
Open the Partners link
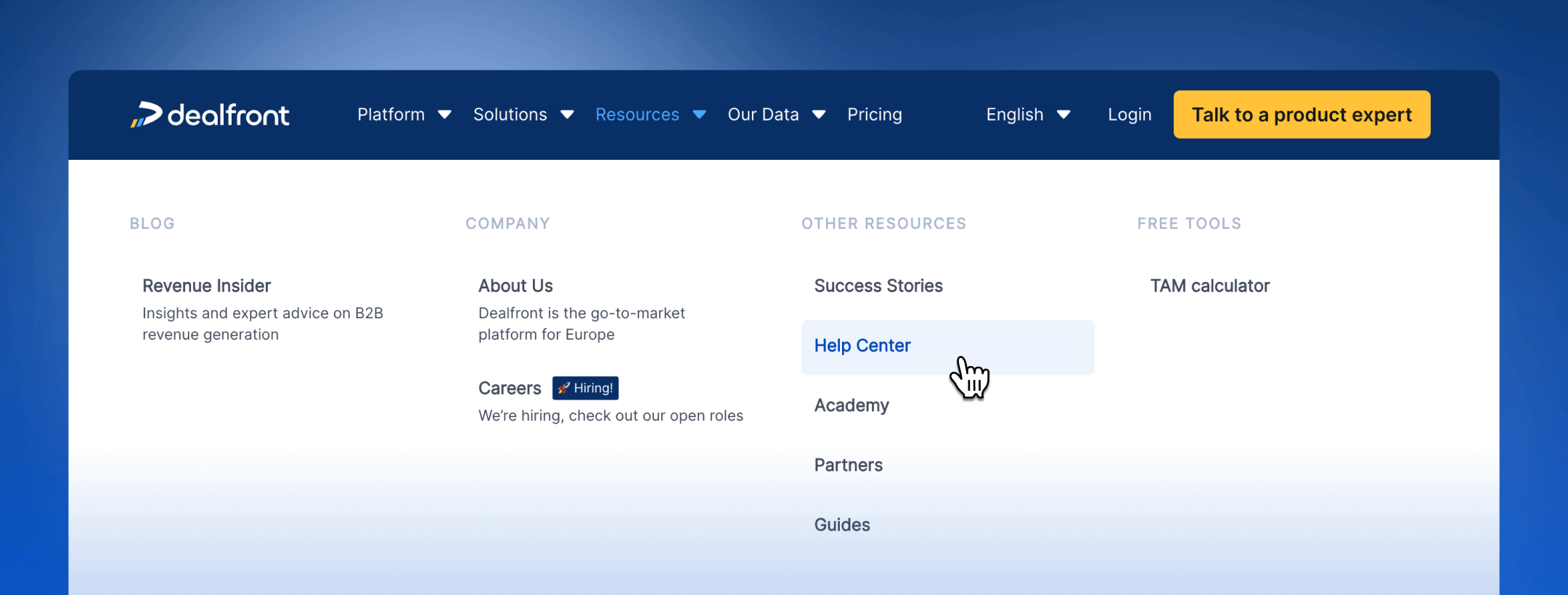tap(849, 466)
